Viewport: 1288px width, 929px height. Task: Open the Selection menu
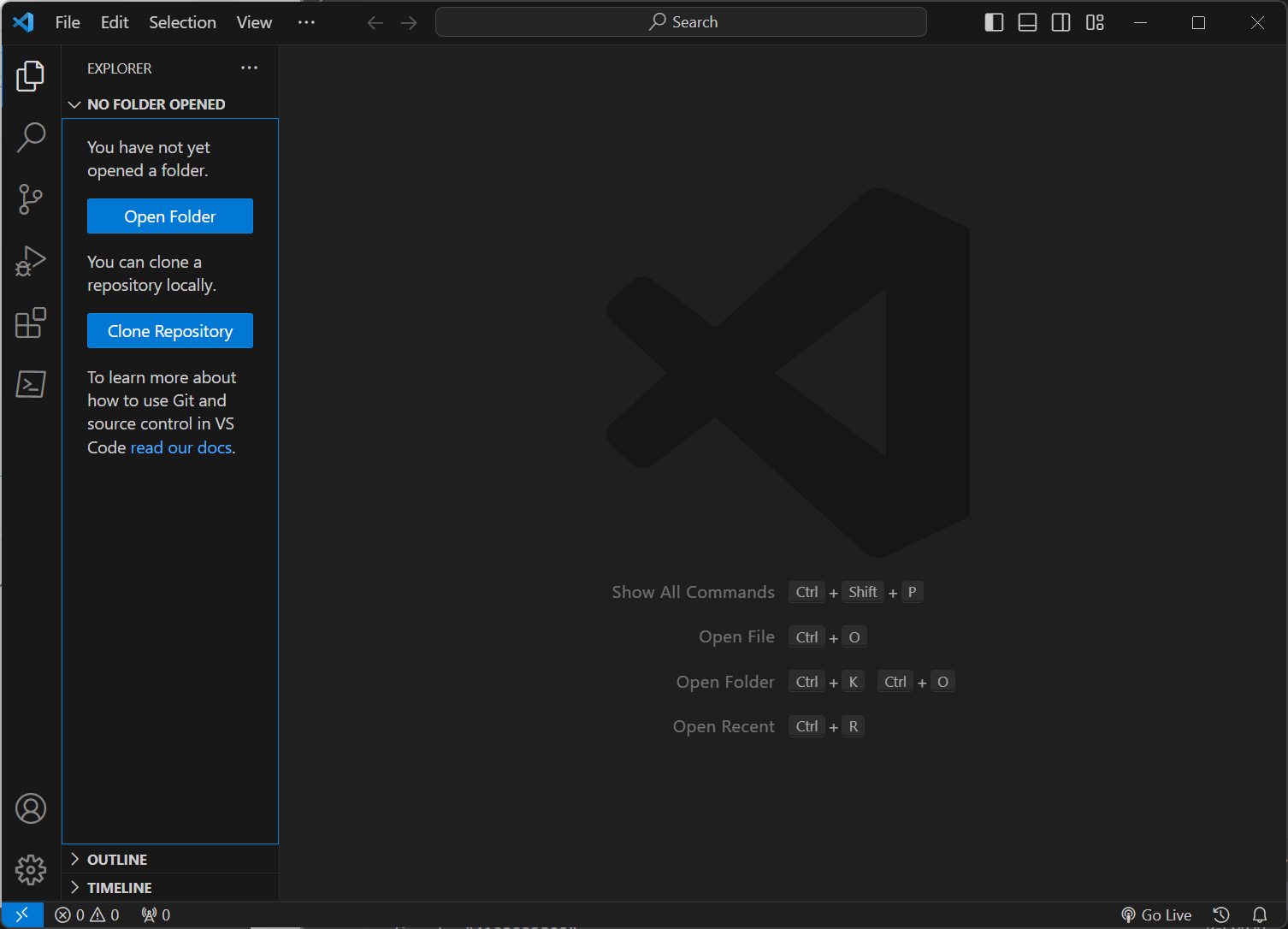pos(182,22)
